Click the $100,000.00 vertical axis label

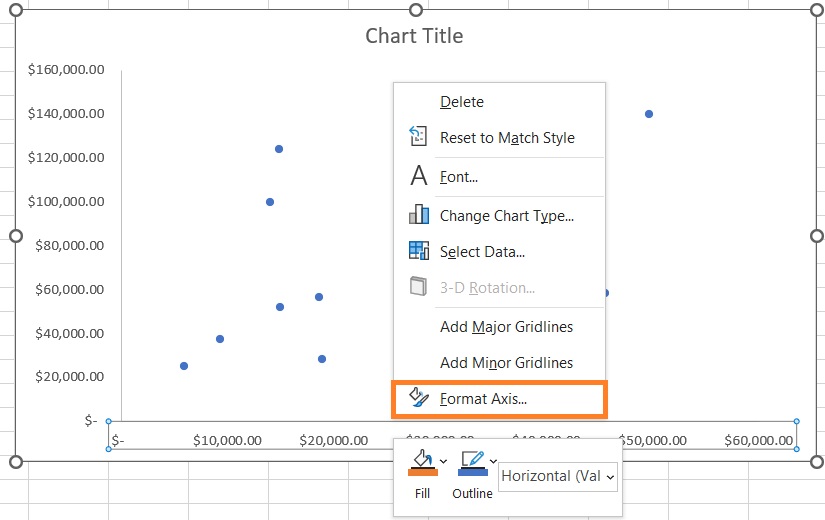pyautogui.click(x=66, y=201)
